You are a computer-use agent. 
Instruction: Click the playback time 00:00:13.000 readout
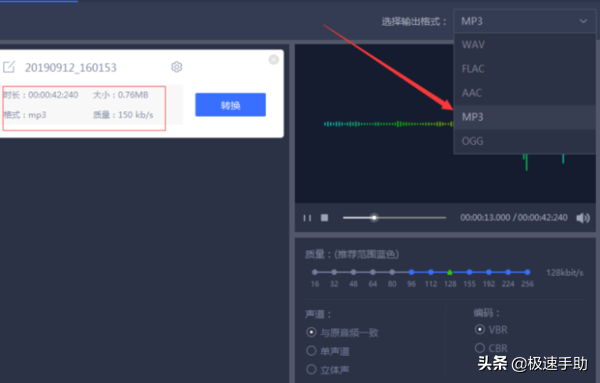(485, 218)
